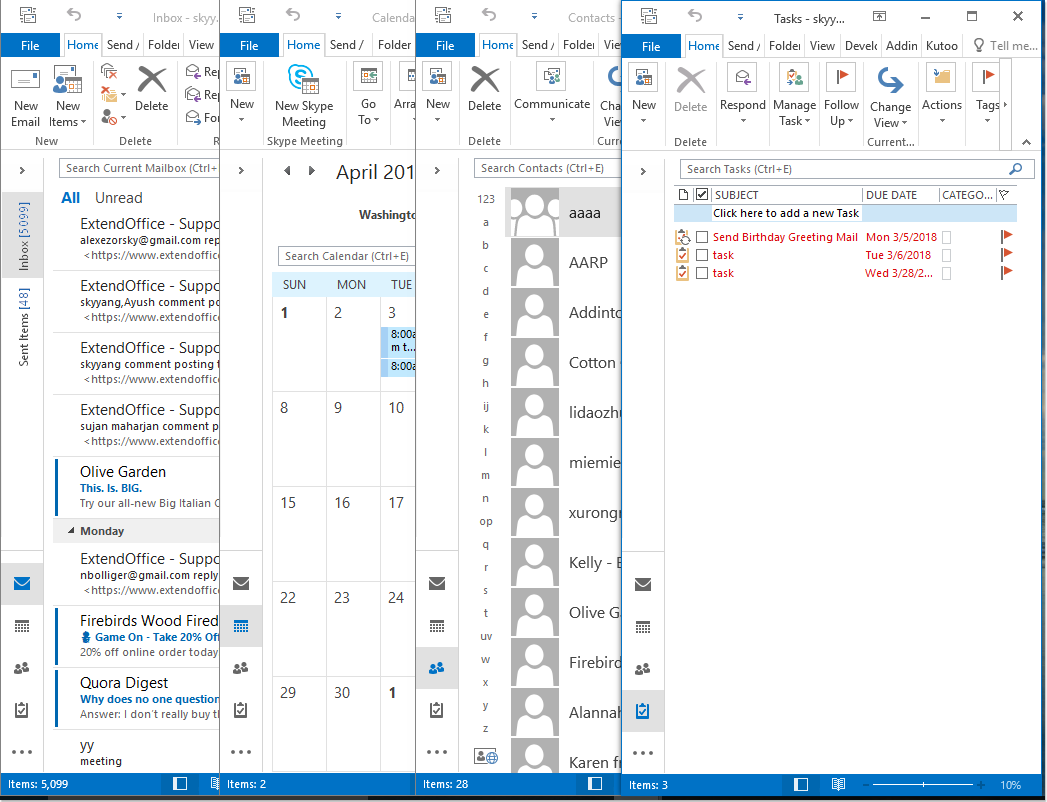Mark Send Birthday Greeting Mail task complete

(702, 237)
